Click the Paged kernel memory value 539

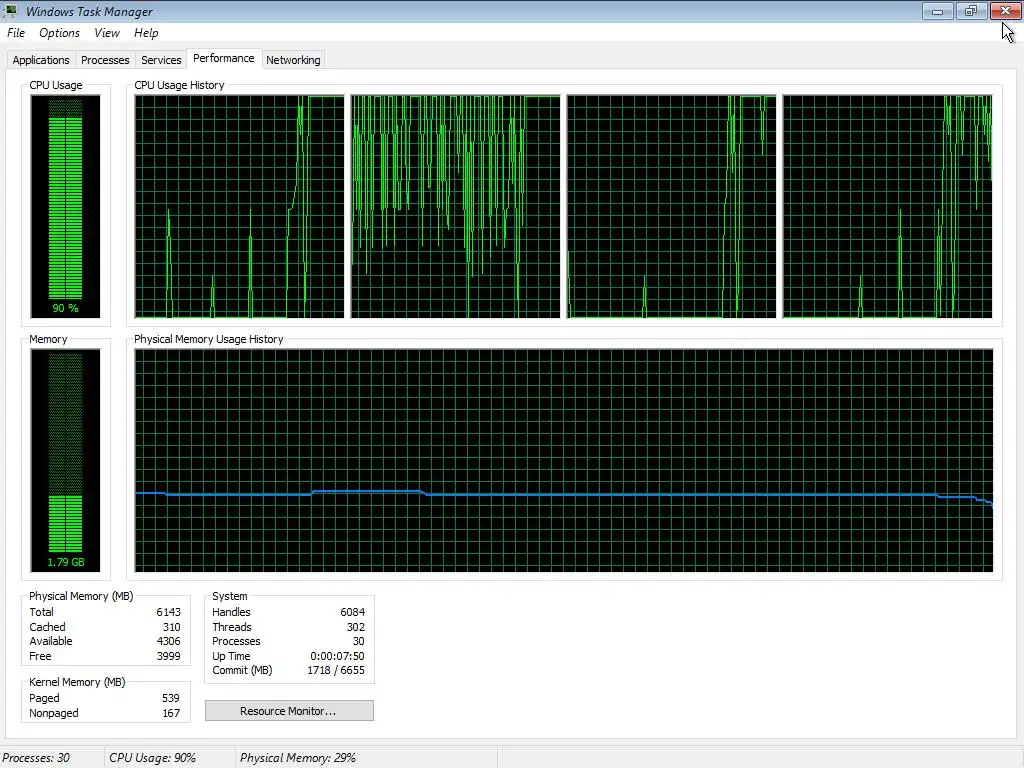170,698
